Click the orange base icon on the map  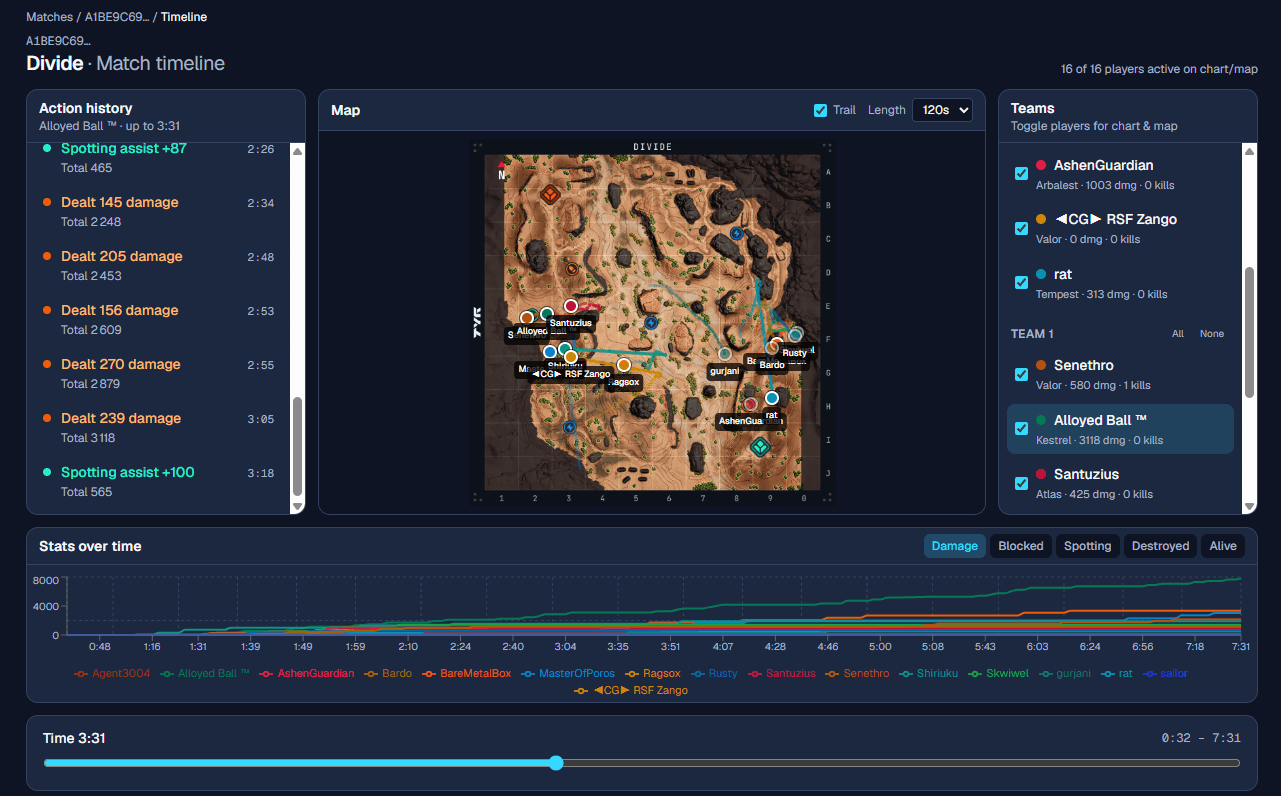coord(549,194)
